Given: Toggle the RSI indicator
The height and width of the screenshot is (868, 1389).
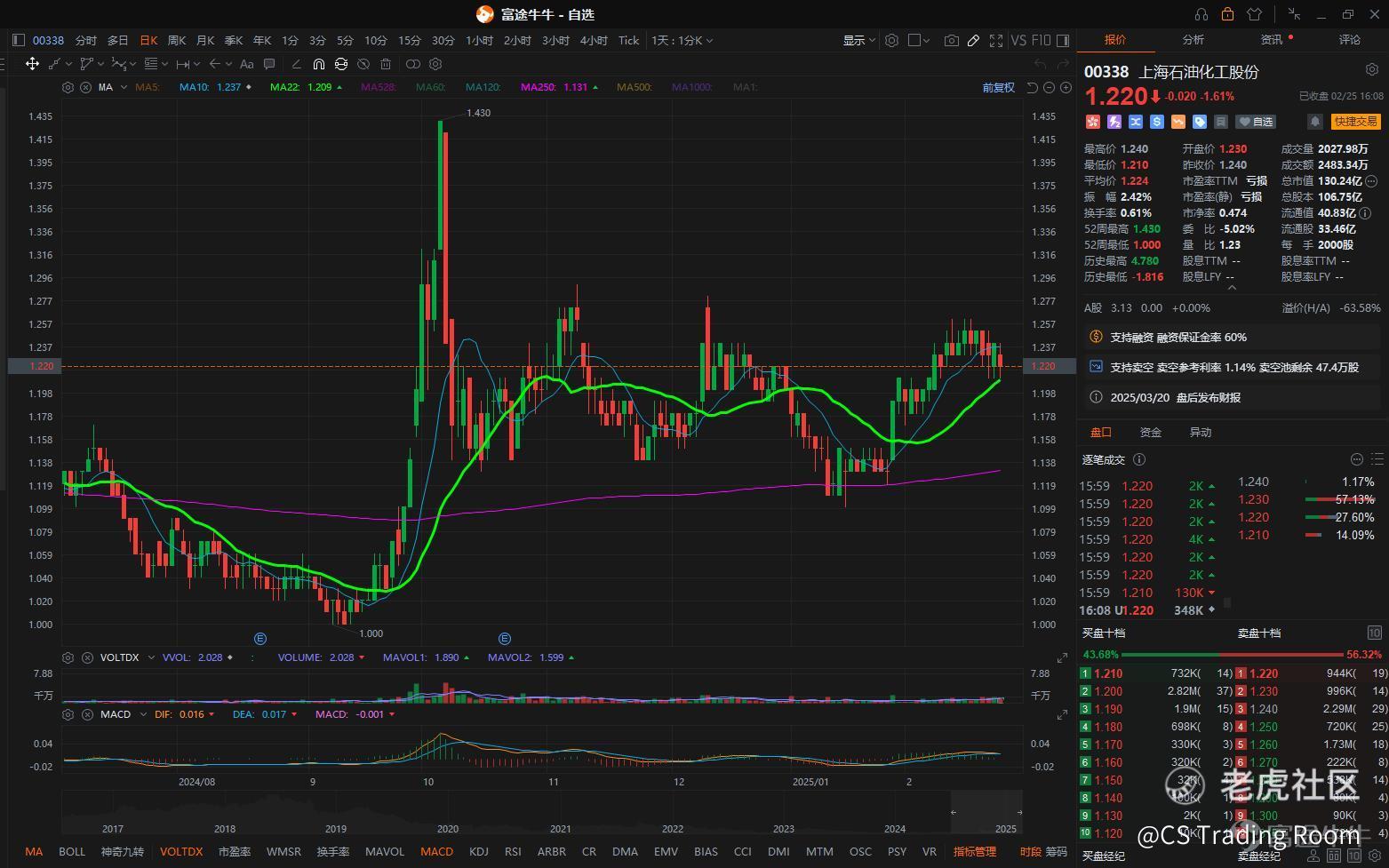Looking at the screenshot, I should (513, 851).
